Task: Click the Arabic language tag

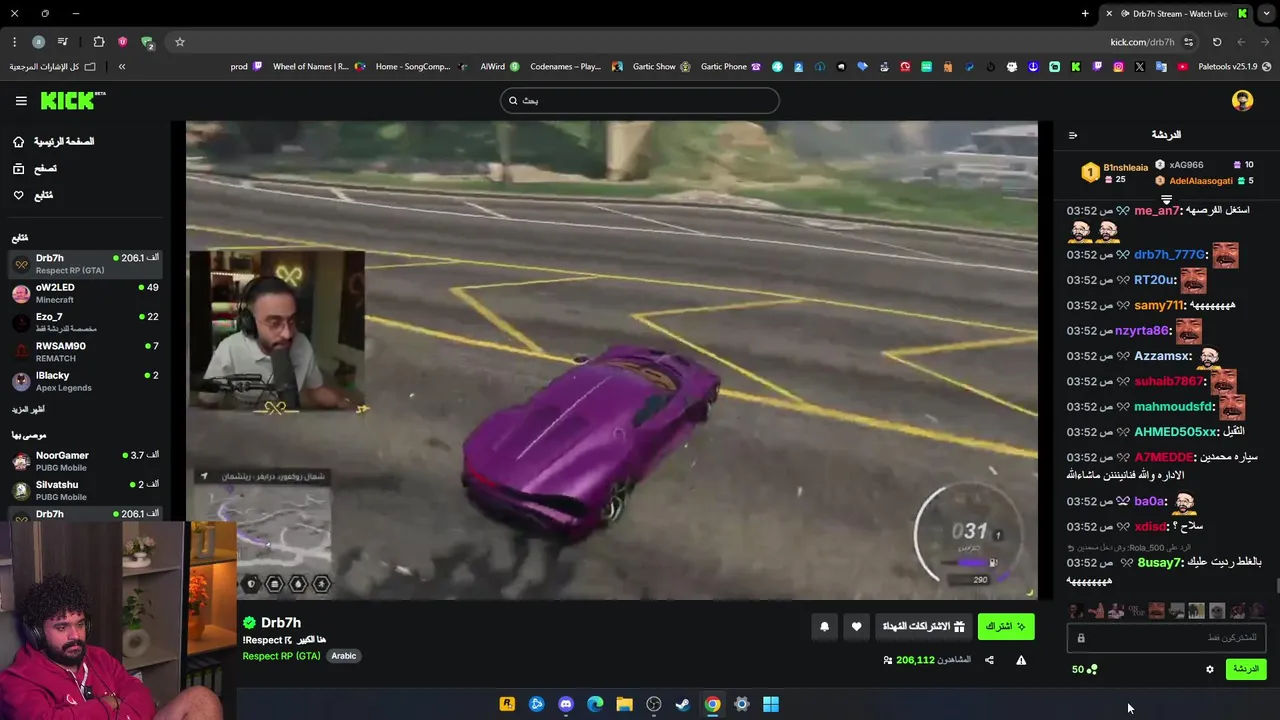Action: 344,656
